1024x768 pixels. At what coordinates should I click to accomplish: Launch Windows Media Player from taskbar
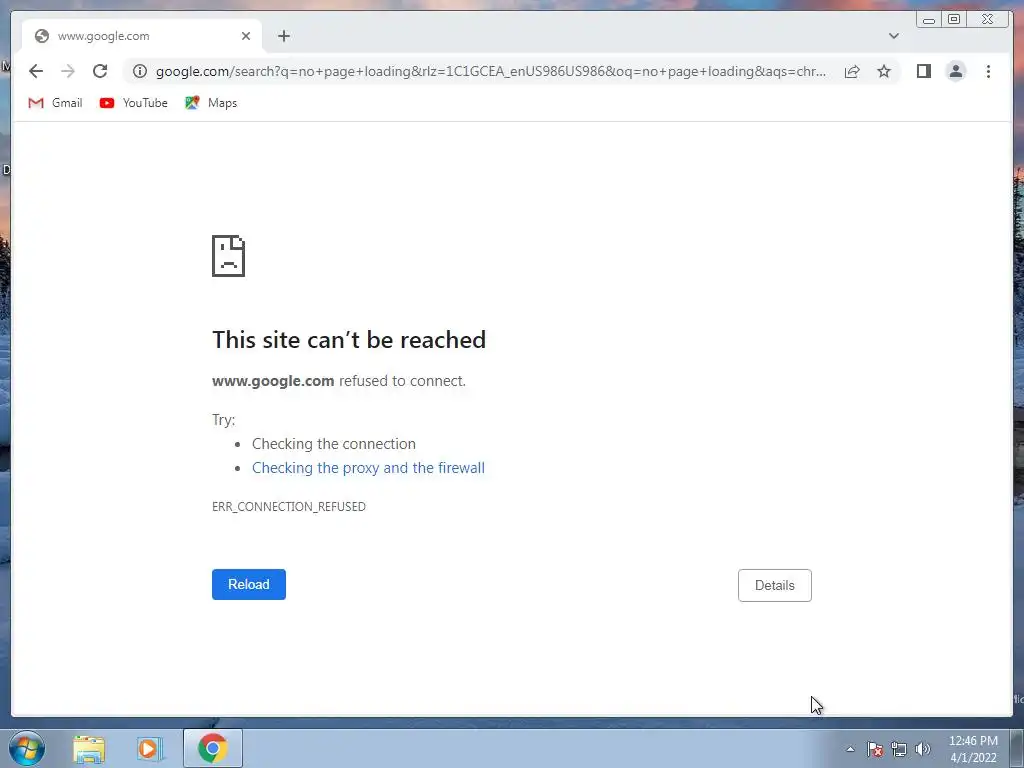coord(149,749)
